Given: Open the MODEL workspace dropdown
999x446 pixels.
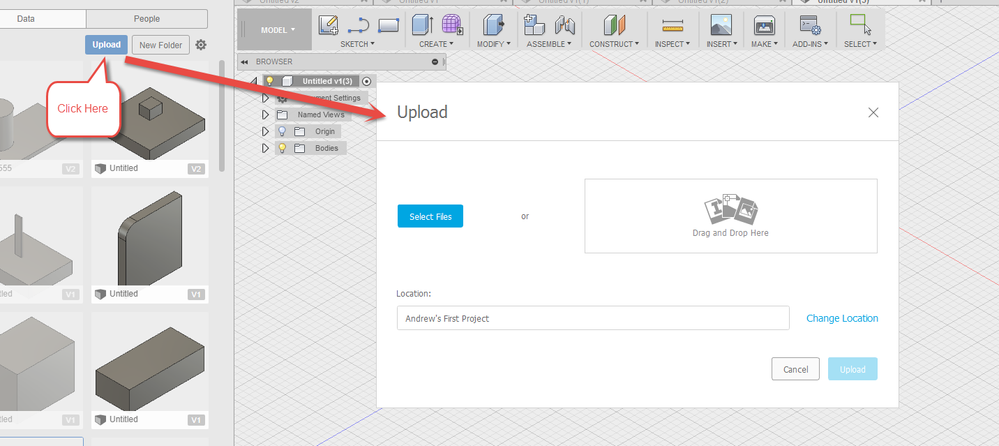Looking at the screenshot, I should [x=278, y=30].
